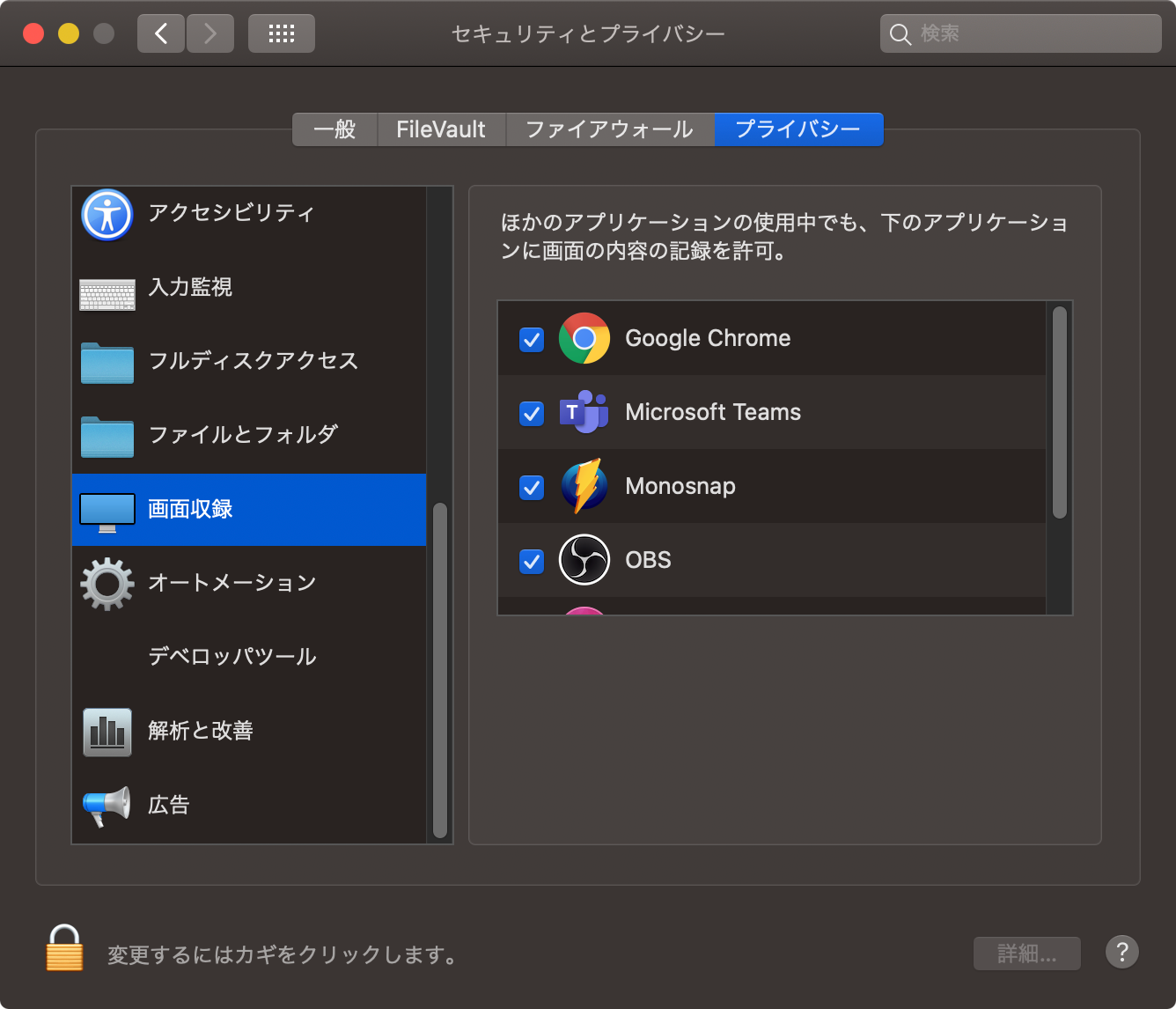Click the OBS app icon
The width and height of the screenshot is (1176, 1009).
(584, 560)
